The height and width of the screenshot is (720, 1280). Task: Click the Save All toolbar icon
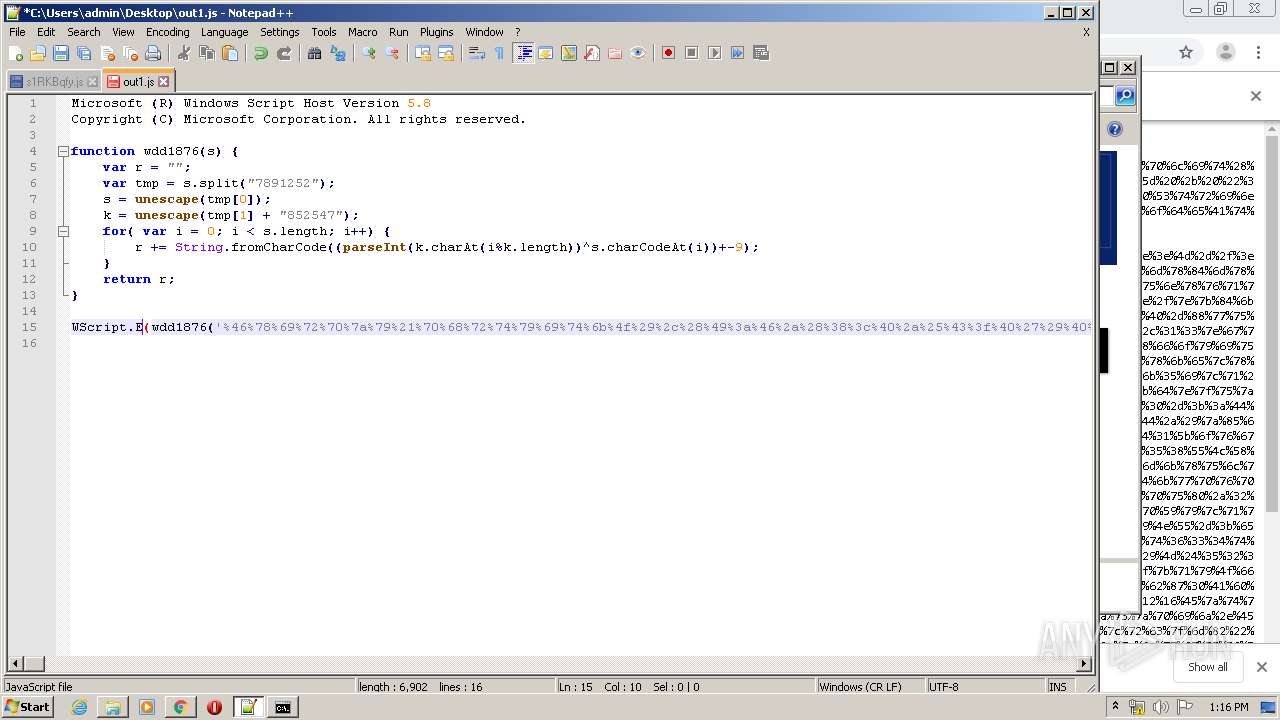(x=84, y=53)
